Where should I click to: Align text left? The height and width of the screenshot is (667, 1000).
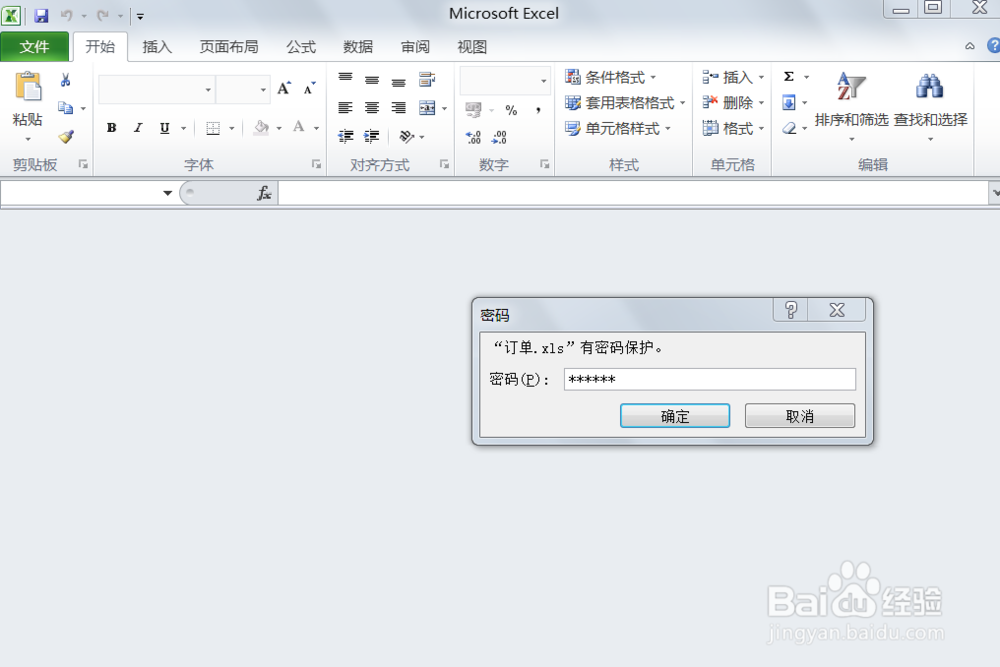coord(345,108)
